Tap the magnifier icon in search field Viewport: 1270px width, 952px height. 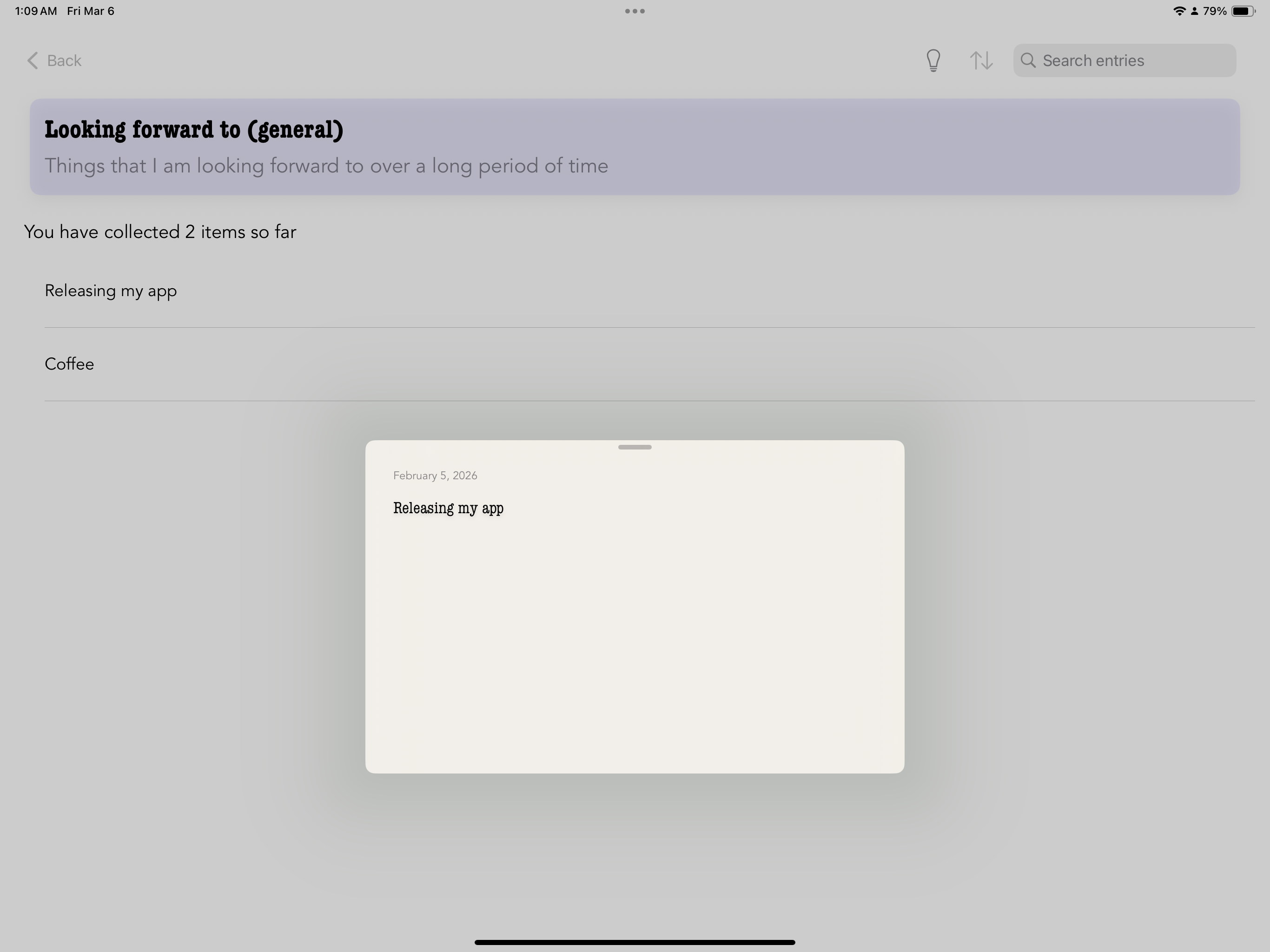(x=1028, y=60)
